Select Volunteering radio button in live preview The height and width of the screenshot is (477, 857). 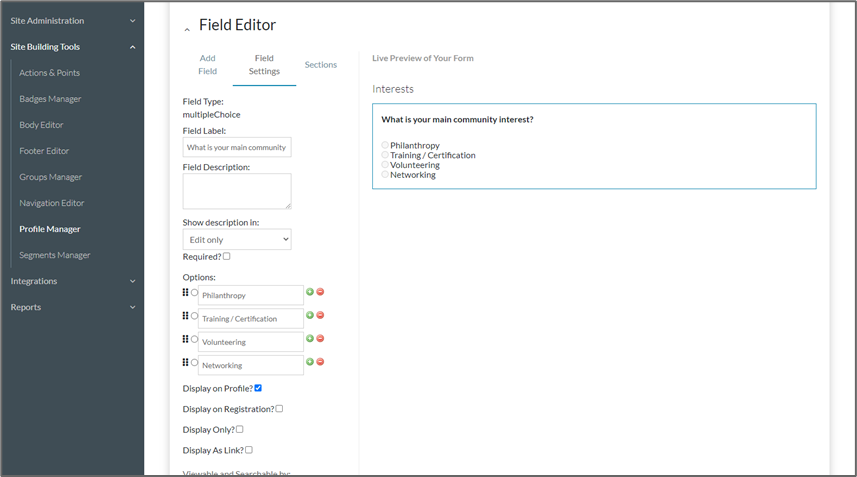[385, 165]
